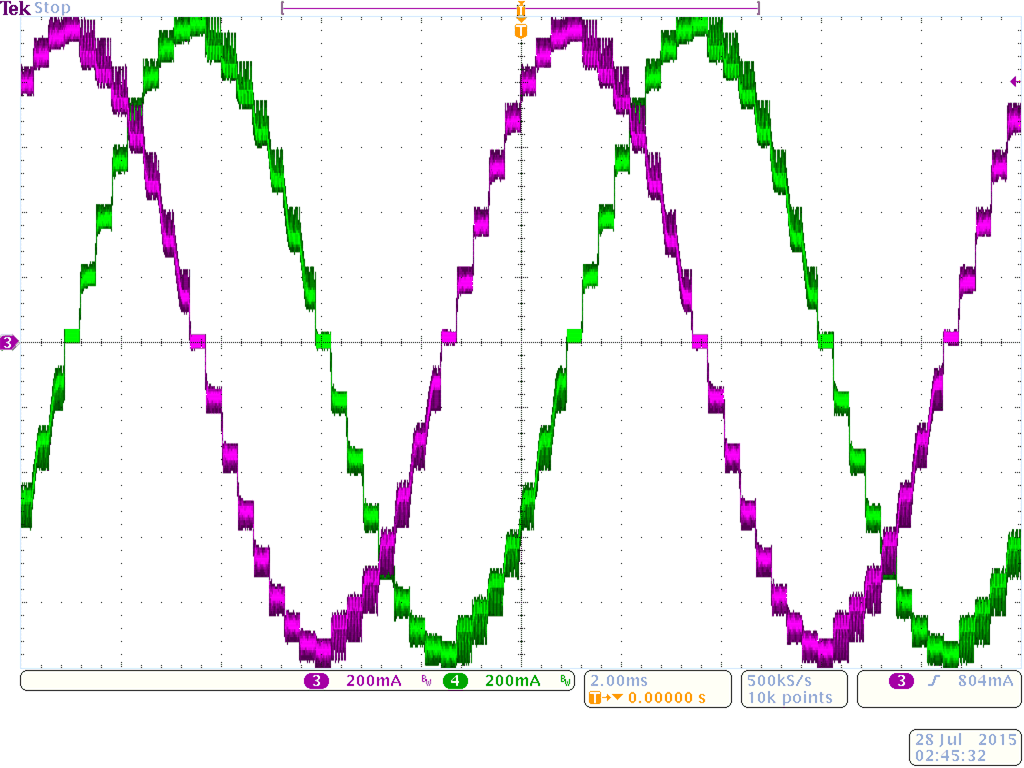Viewport: 1024px width, 768px height.
Task: Click the magenta trigger level arrow
Action: tap(1015, 82)
